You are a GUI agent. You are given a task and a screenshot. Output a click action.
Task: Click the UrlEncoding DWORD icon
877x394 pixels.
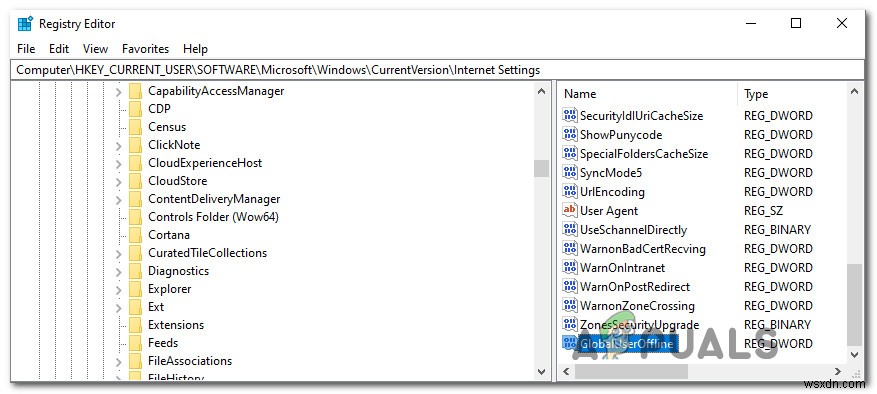[570, 192]
